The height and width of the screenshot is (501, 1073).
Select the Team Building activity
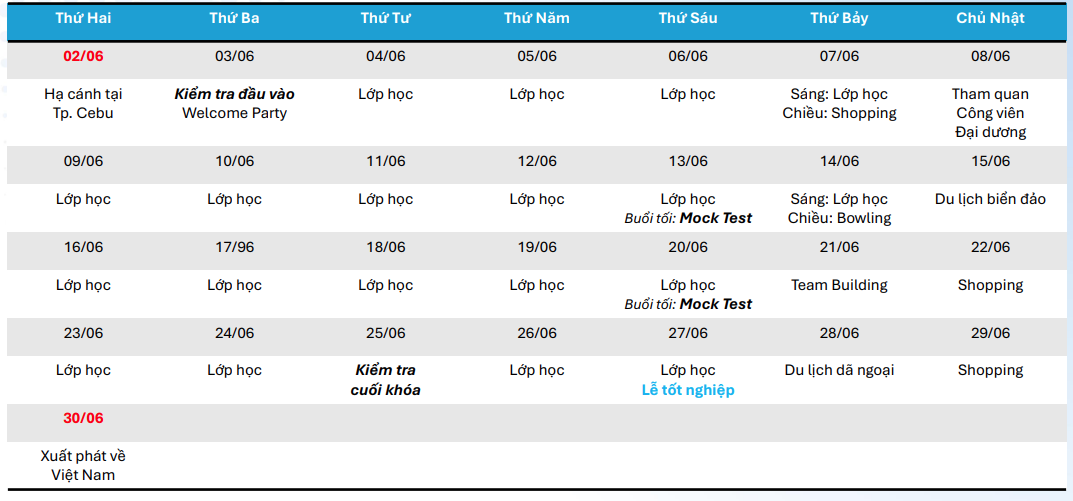coord(839,285)
